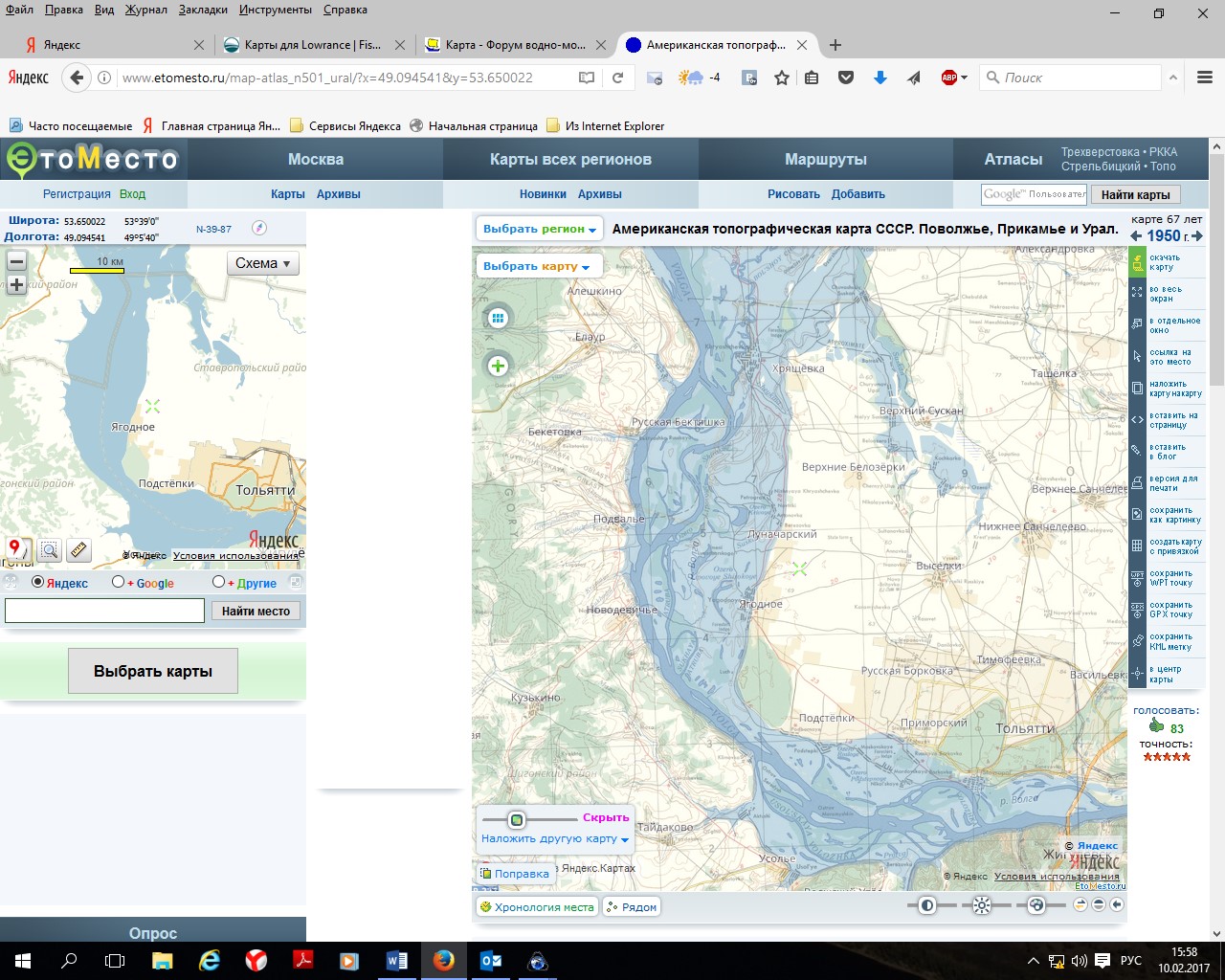Select the Google radio button
1225x980 pixels.
click(118, 582)
